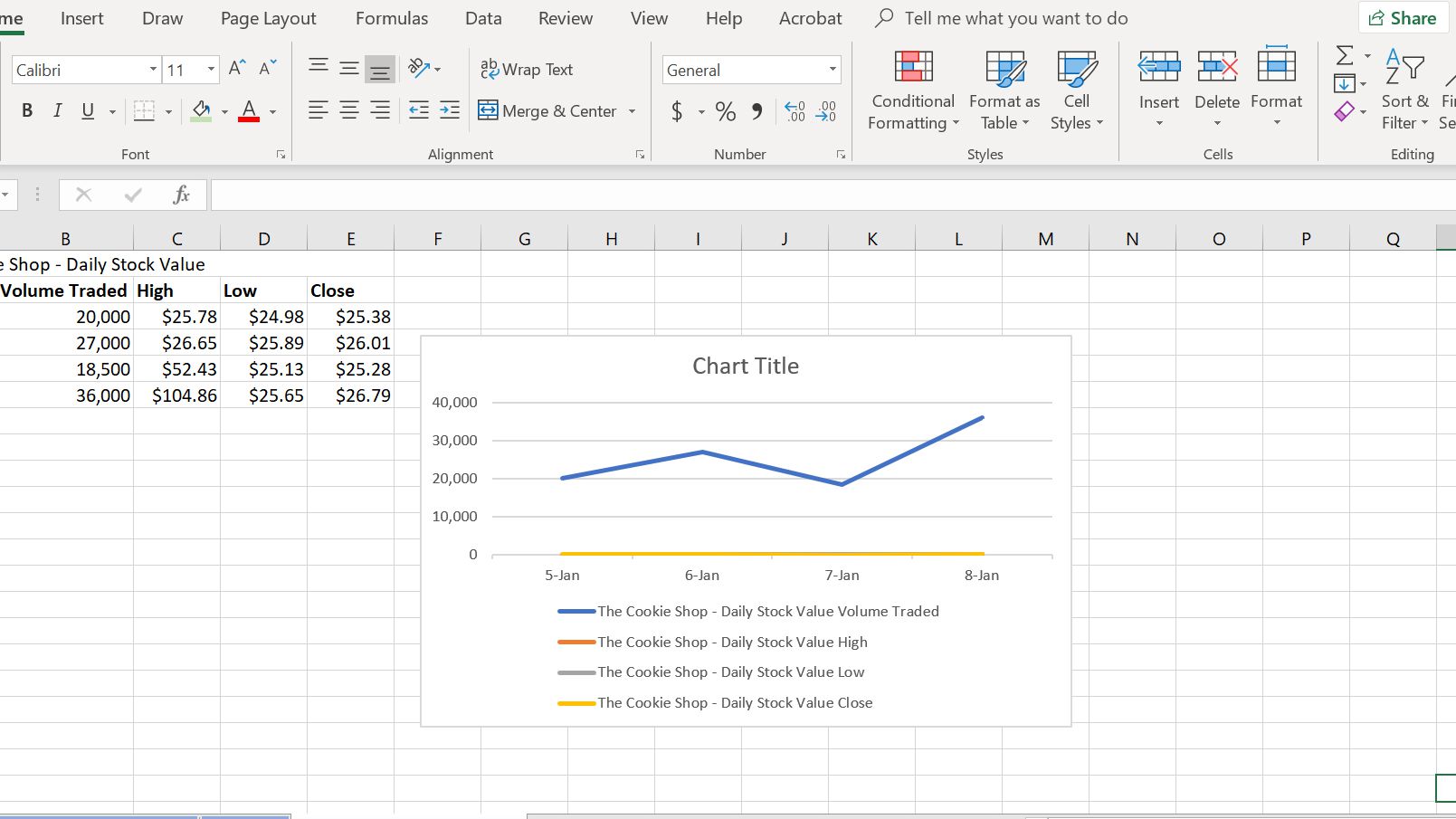Apply Comma Style
Viewport: 1456px width, 819px height.
point(757,111)
